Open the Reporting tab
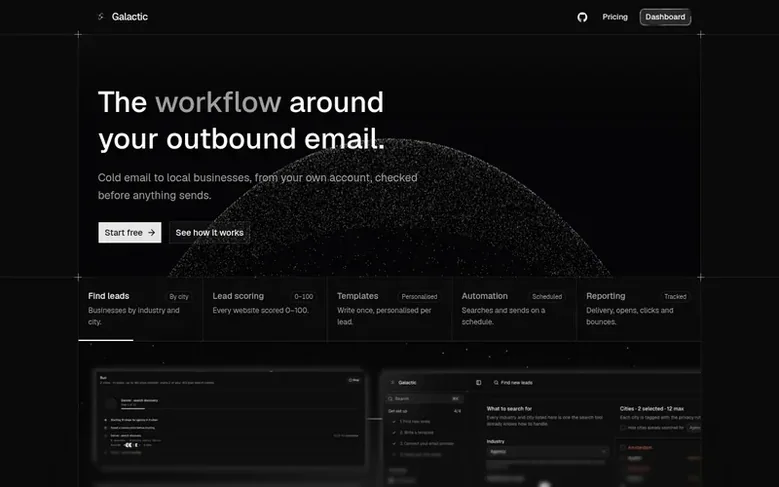779x487 pixels. click(639, 309)
